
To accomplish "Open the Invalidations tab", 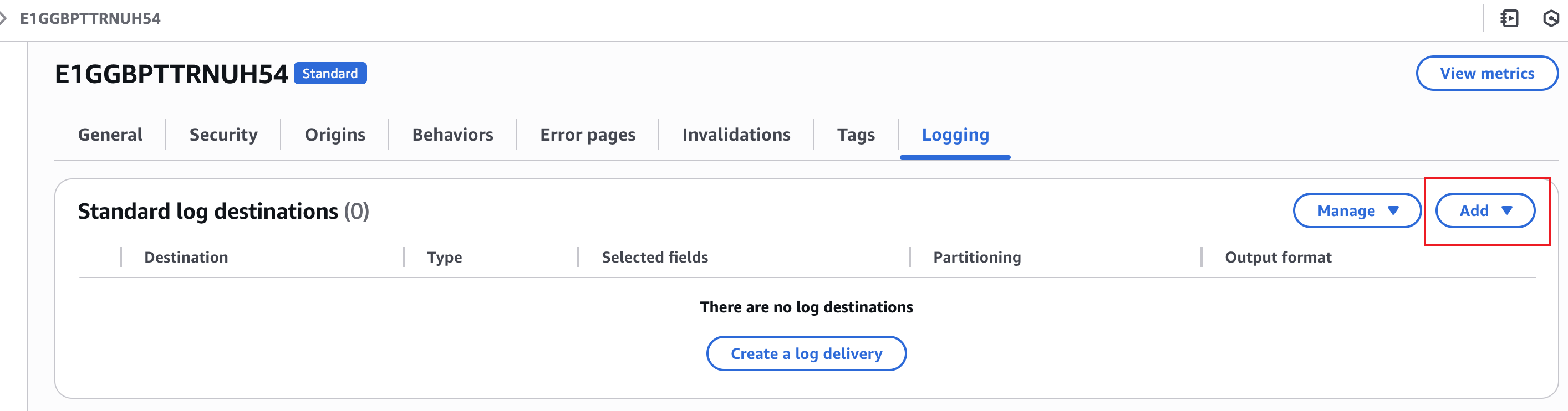I will (x=736, y=135).
